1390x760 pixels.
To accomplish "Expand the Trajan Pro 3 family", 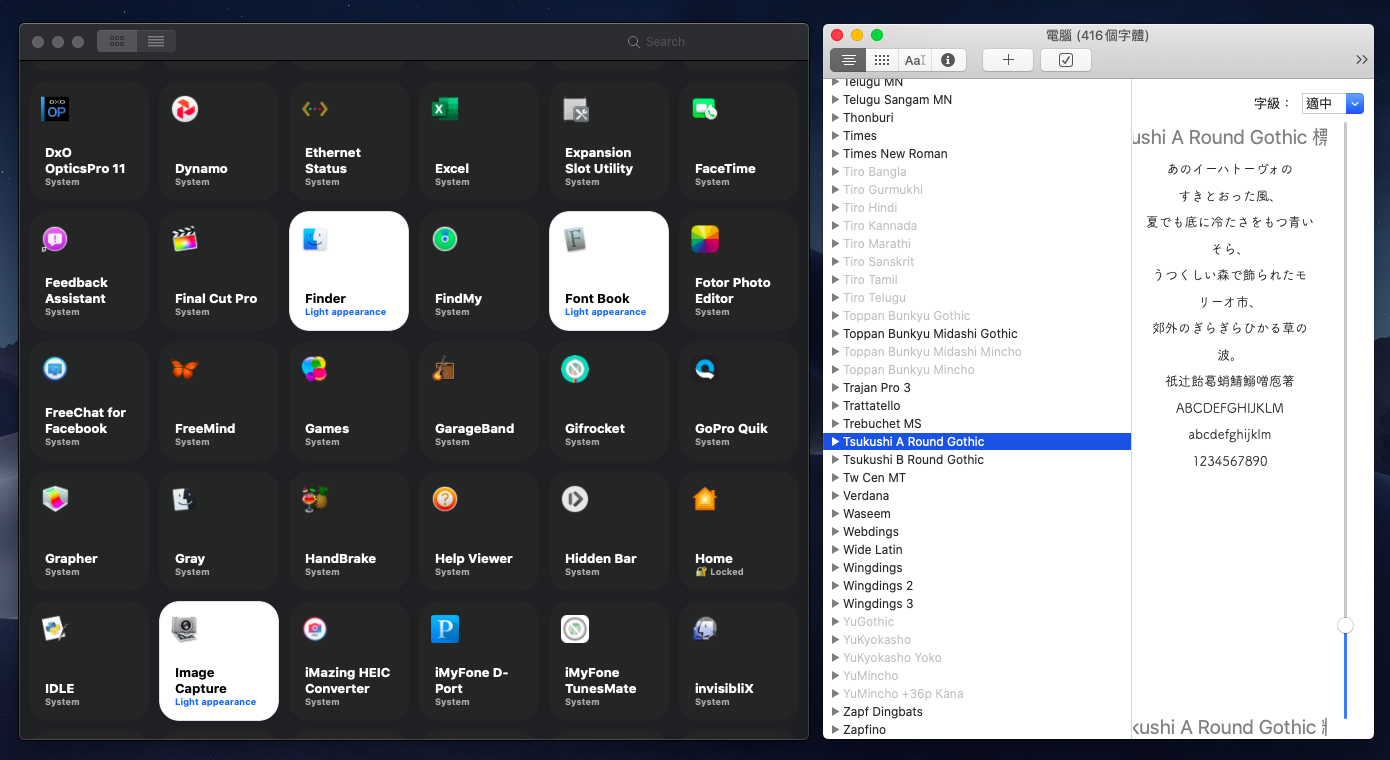I will point(835,388).
